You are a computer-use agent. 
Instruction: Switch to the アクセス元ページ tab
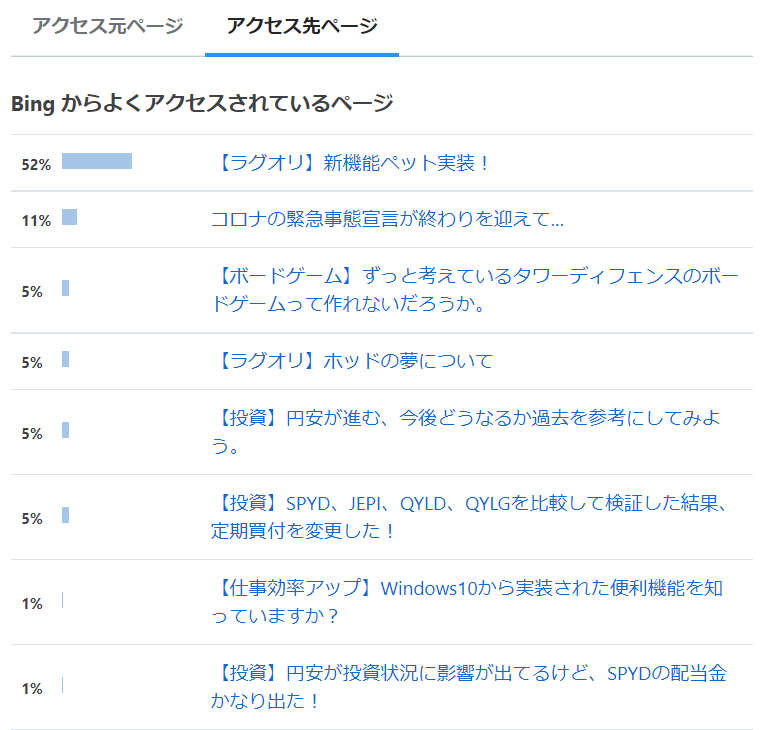(108, 26)
